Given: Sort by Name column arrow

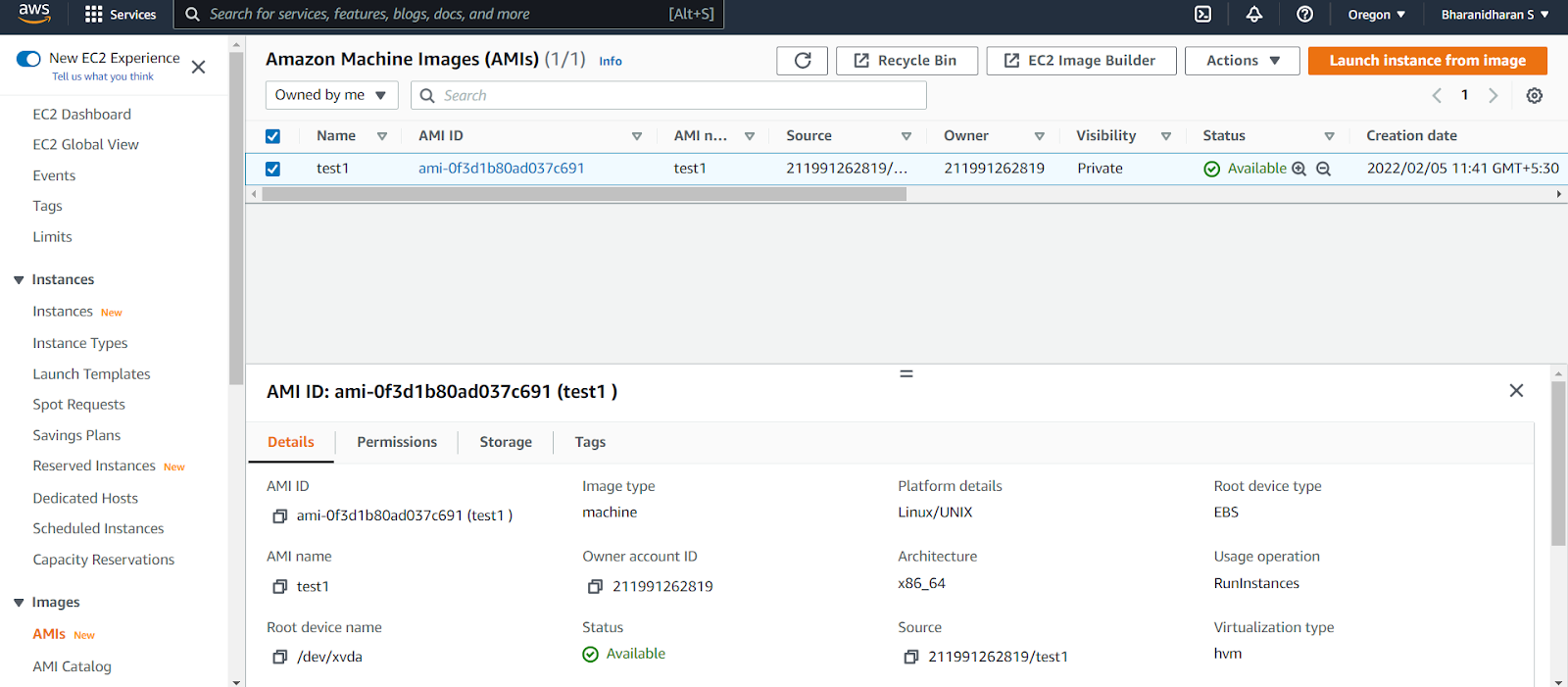Looking at the screenshot, I should (382, 136).
